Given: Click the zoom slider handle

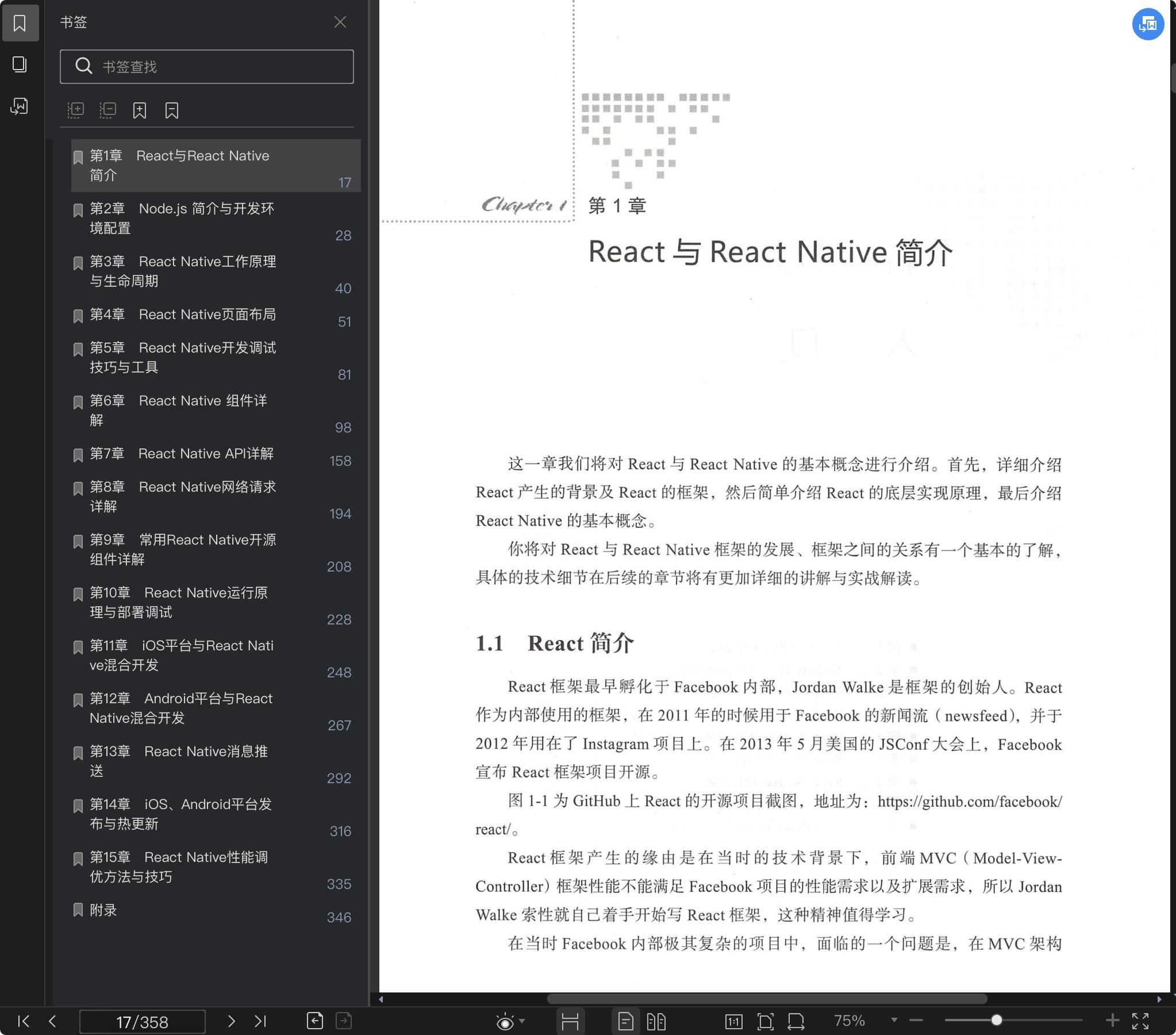Looking at the screenshot, I should [x=997, y=1020].
